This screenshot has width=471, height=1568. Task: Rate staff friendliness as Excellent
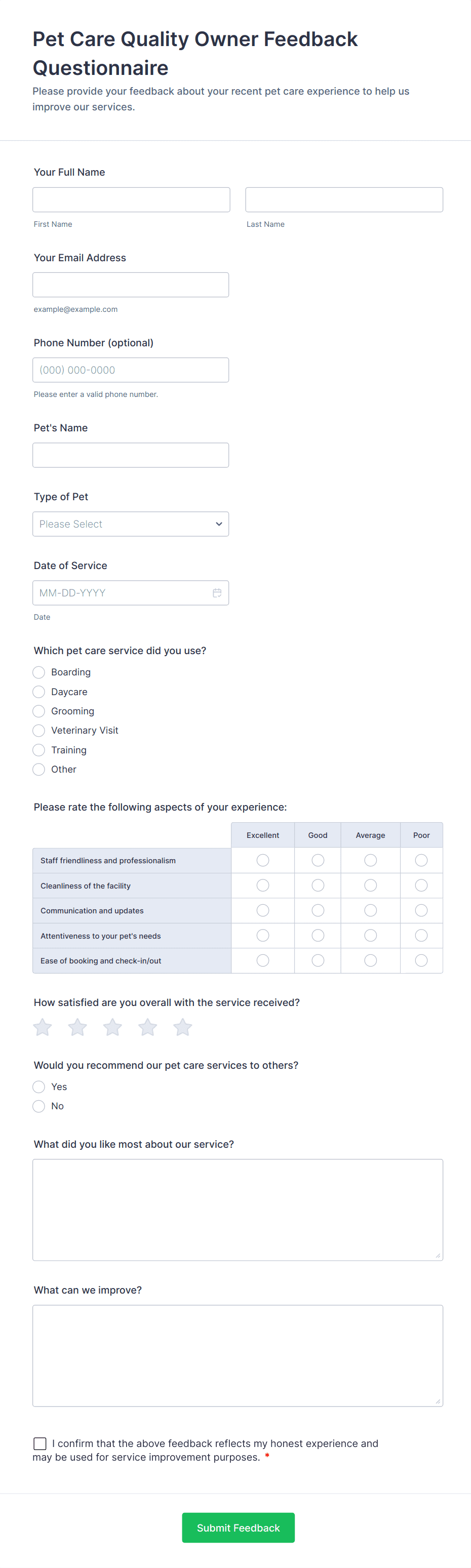[263, 860]
